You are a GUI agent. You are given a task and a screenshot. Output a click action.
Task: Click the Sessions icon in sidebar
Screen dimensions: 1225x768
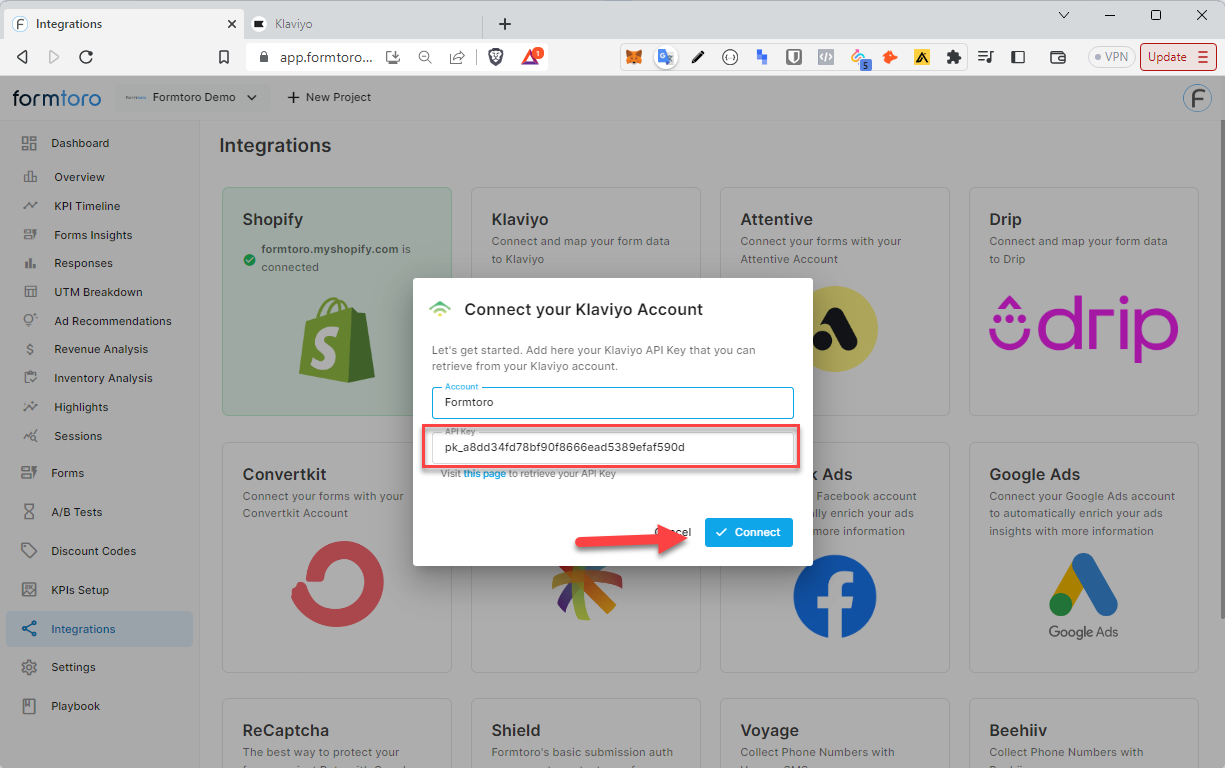(31, 436)
